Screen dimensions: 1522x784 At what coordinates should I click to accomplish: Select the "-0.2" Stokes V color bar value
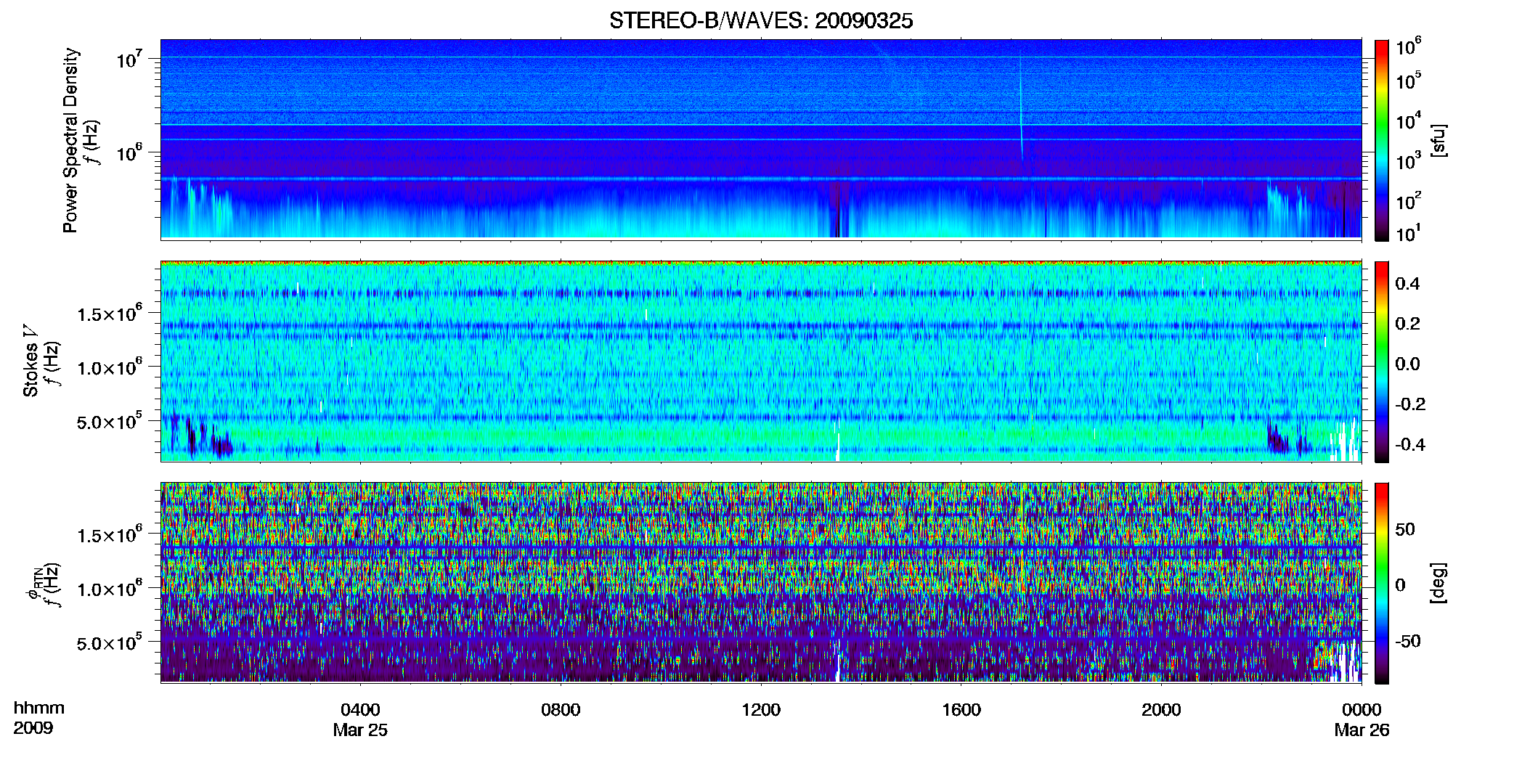pos(1410,404)
